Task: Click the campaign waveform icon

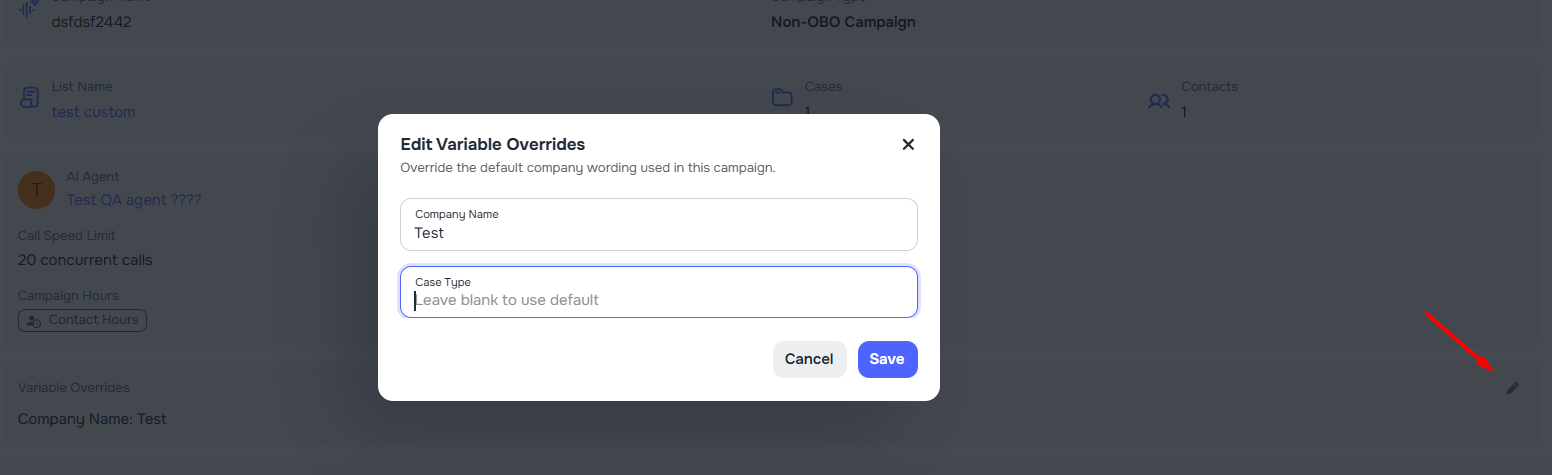Action: click(29, 7)
